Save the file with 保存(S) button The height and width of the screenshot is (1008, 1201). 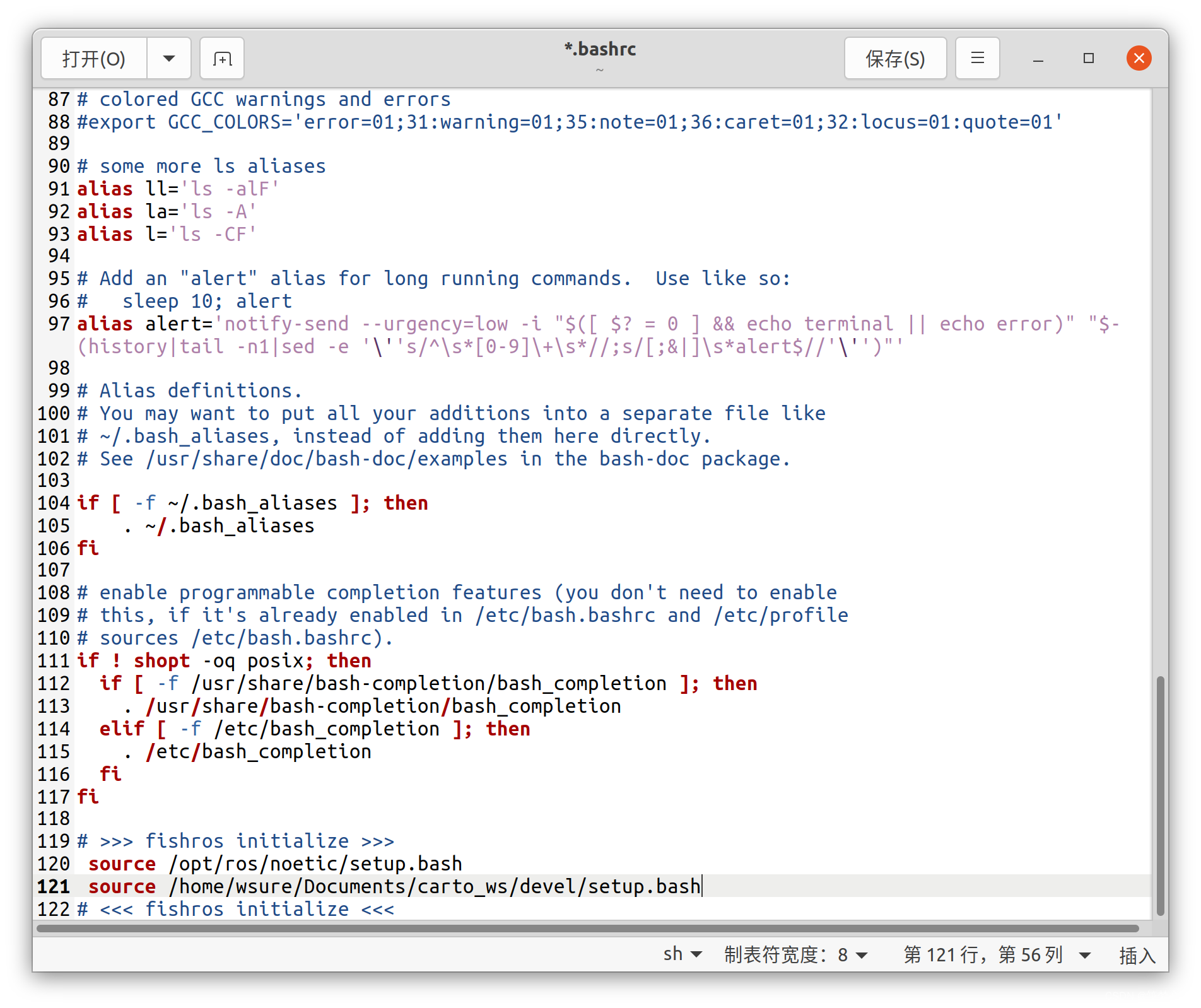coord(894,59)
